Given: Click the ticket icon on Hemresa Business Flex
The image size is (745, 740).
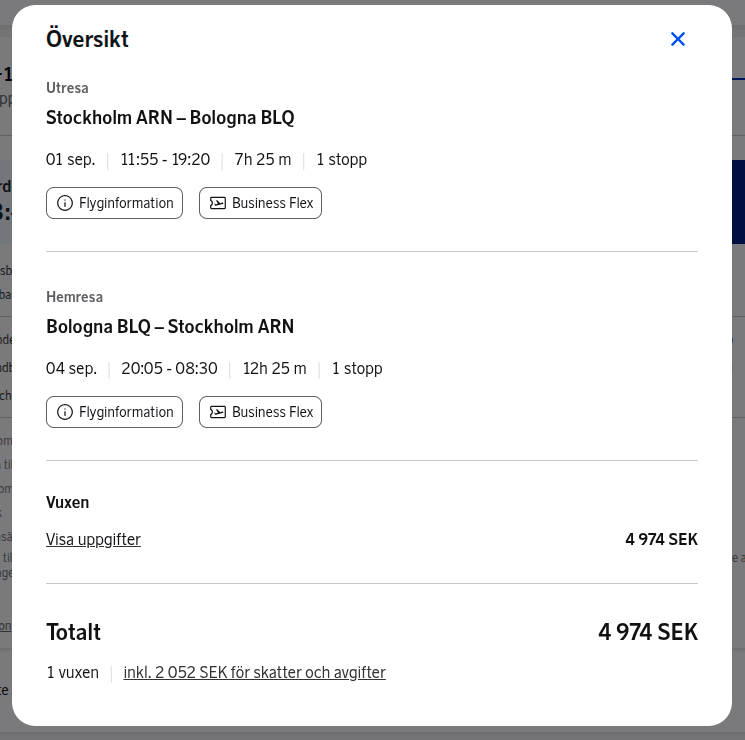Looking at the screenshot, I should (218, 412).
